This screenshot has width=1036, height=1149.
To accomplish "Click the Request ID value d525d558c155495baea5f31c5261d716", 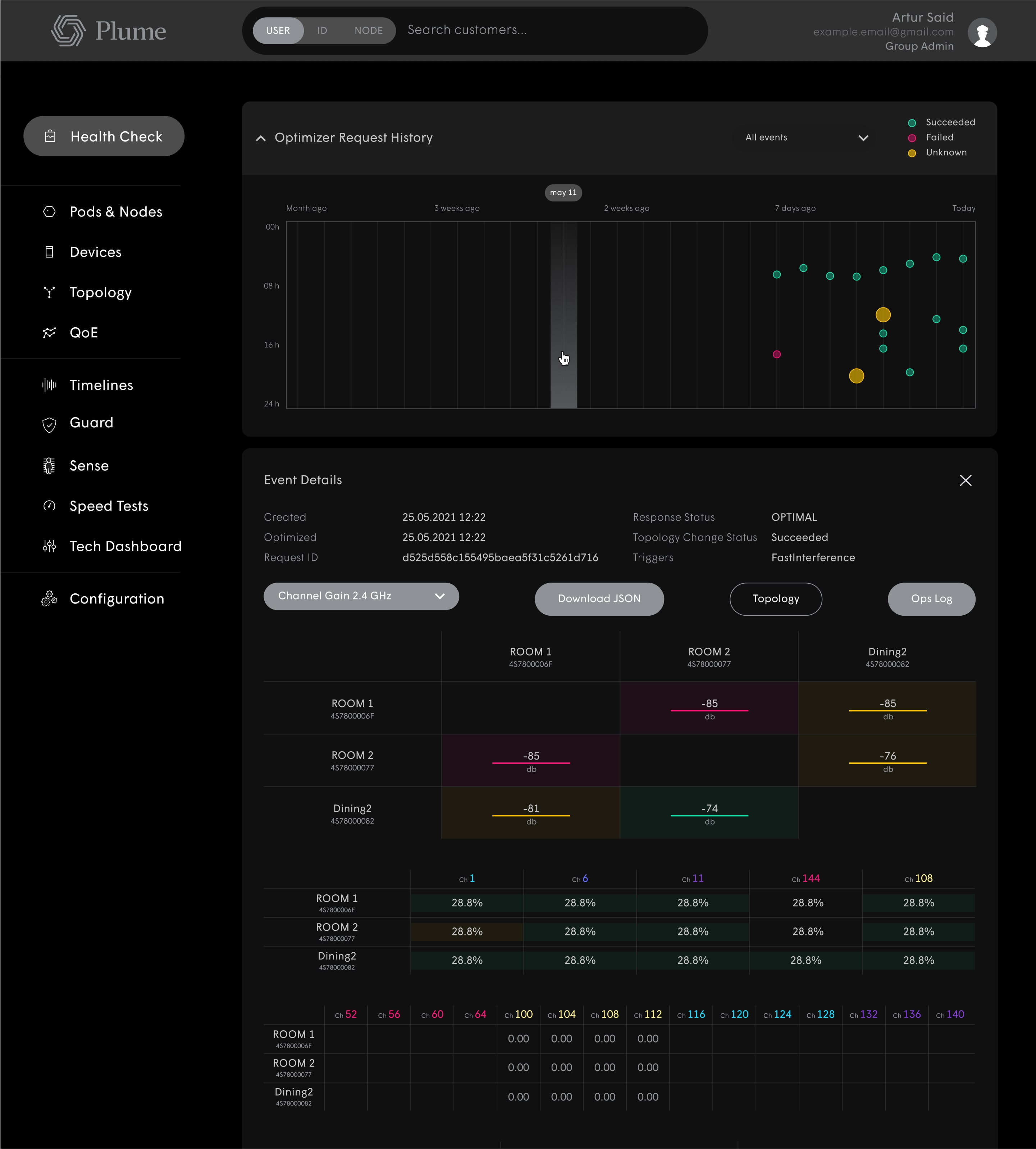I will (500, 558).
